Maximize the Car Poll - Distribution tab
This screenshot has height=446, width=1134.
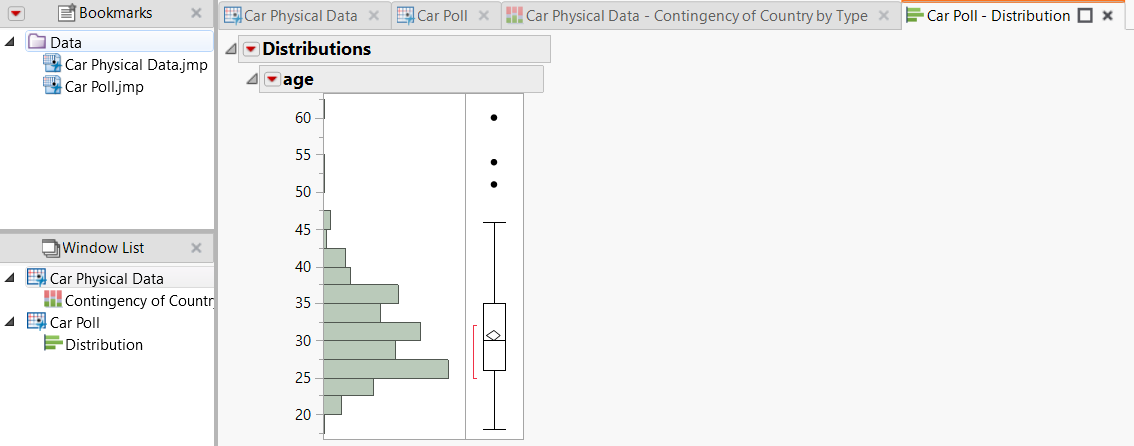pyautogui.click(x=1085, y=16)
